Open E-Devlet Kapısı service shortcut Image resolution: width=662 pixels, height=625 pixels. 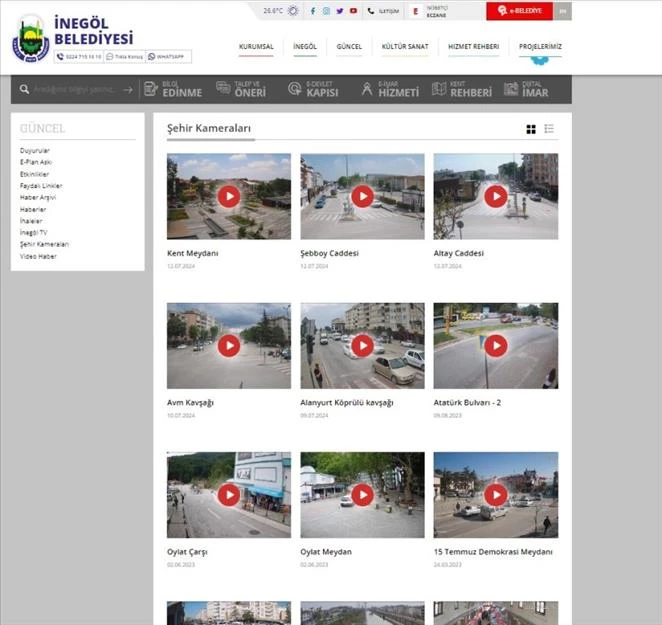click(x=313, y=89)
